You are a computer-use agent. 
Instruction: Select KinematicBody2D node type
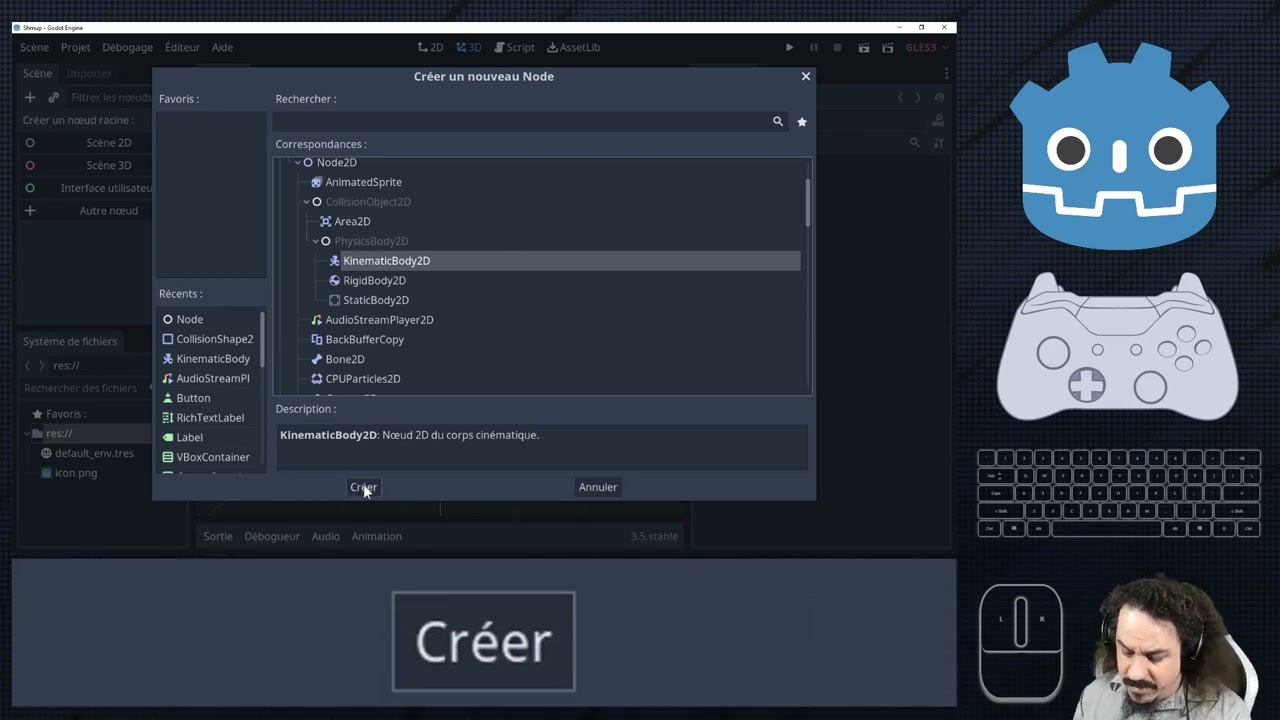(386, 261)
